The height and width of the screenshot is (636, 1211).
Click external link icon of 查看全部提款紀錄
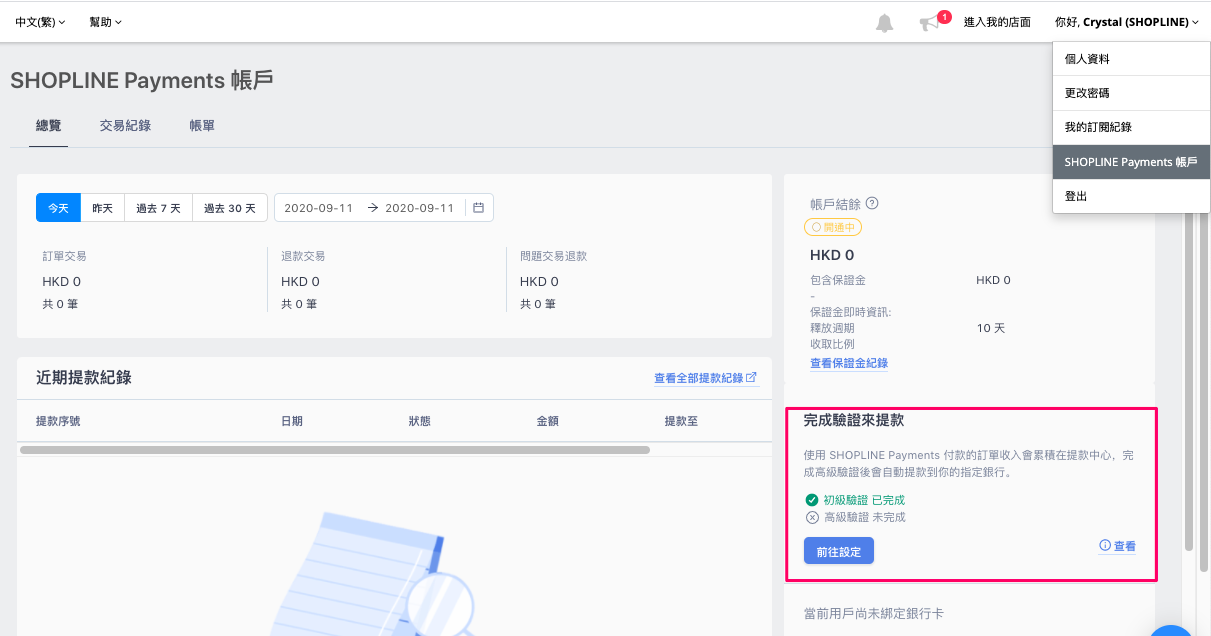[753, 378]
